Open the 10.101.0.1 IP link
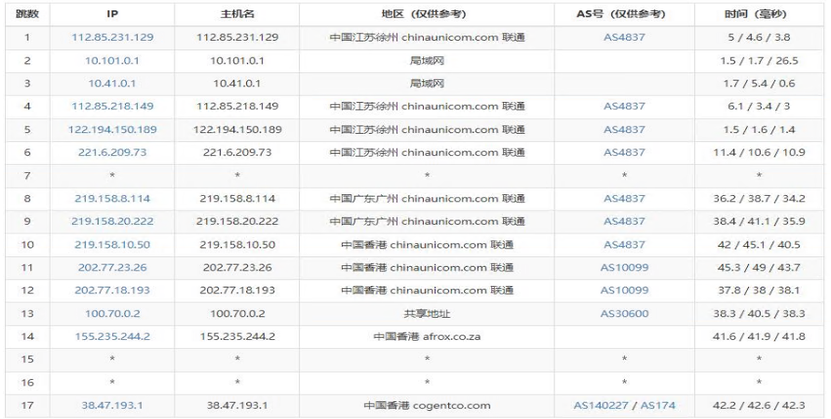 coord(112,61)
